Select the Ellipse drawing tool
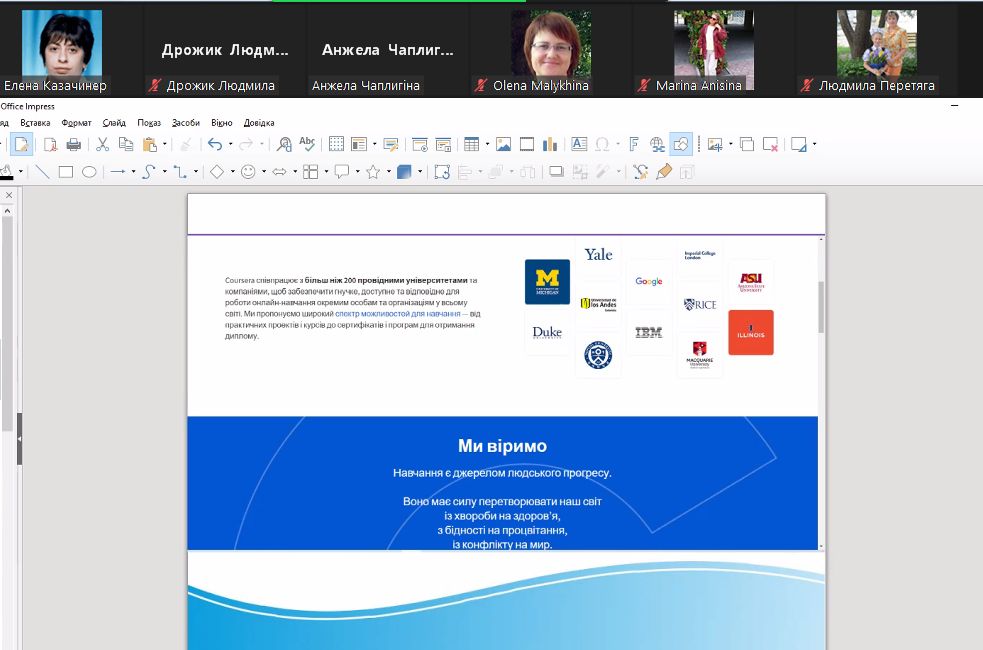 pyautogui.click(x=89, y=172)
